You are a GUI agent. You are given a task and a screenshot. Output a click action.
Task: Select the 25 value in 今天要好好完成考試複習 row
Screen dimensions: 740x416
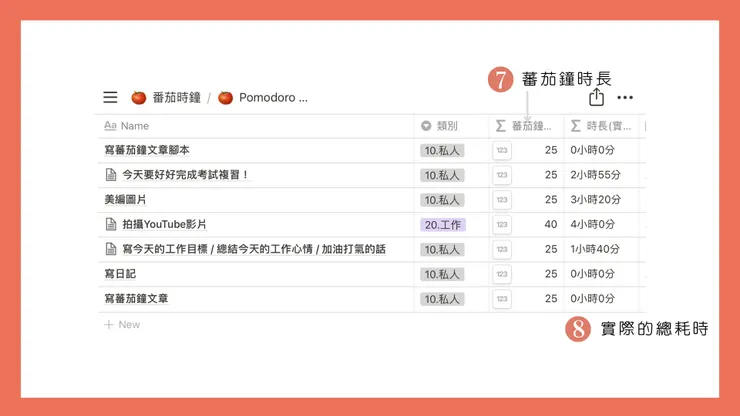coord(551,175)
